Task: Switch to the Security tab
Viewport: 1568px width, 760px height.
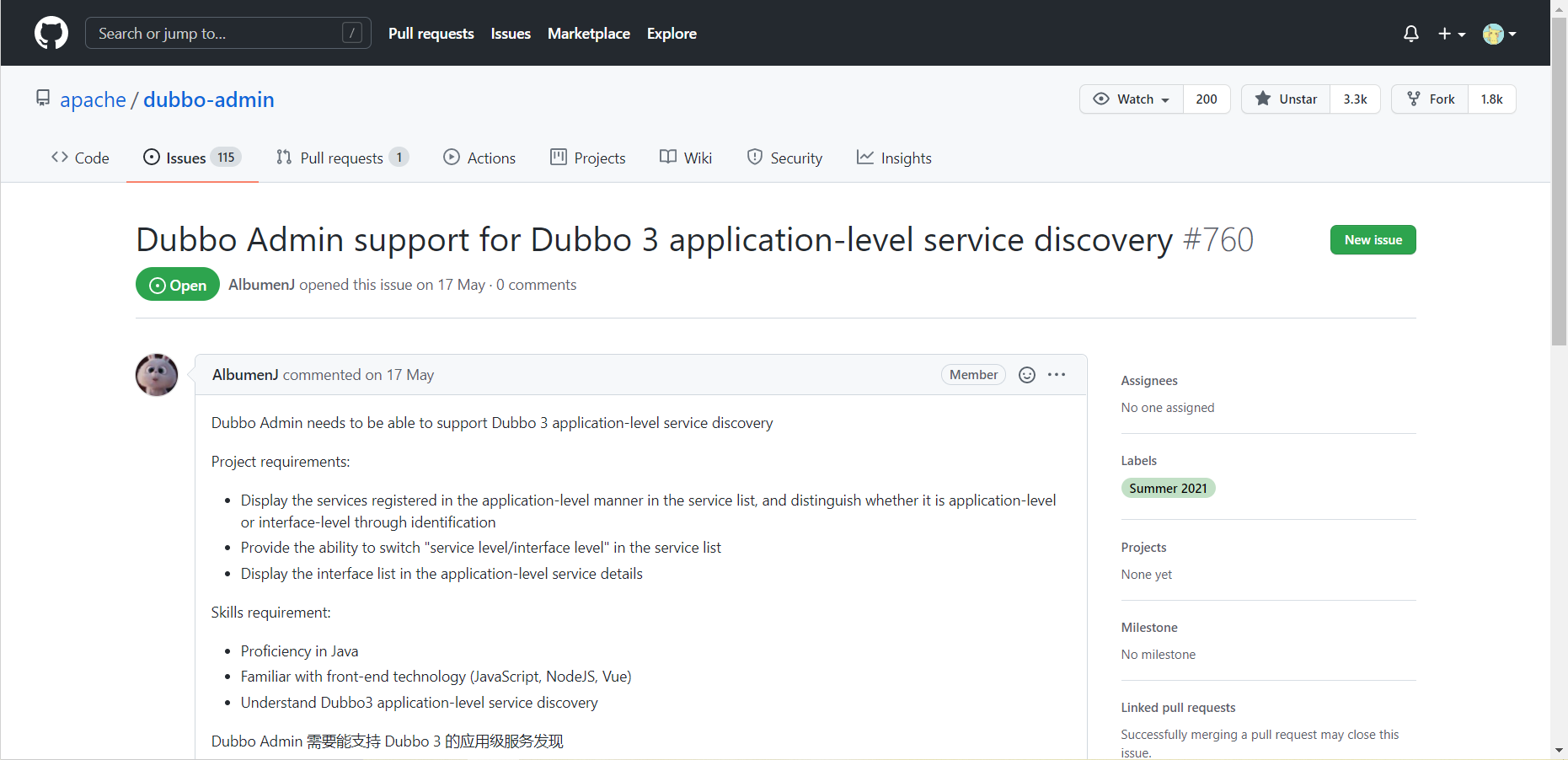Action: pyautogui.click(x=784, y=158)
